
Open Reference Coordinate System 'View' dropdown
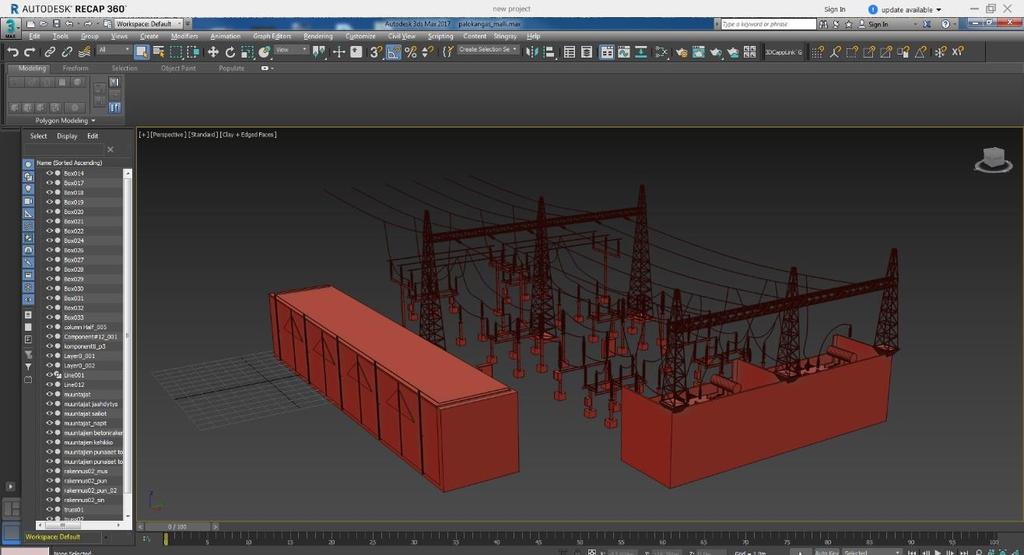click(x=291, y=50)
